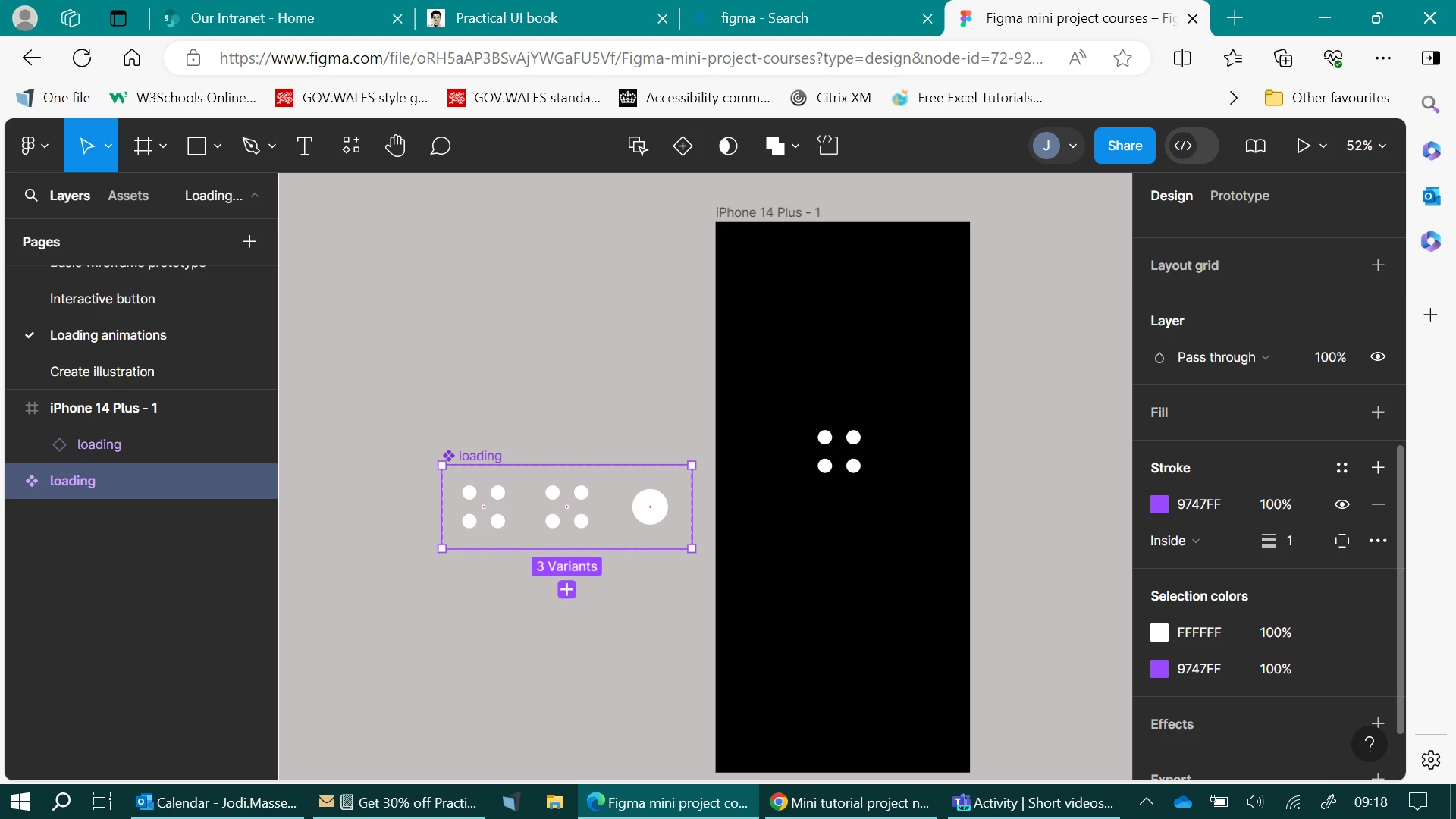1456x819 pixels.
Task: Present the prototype with play icon
Action: 1304,146
